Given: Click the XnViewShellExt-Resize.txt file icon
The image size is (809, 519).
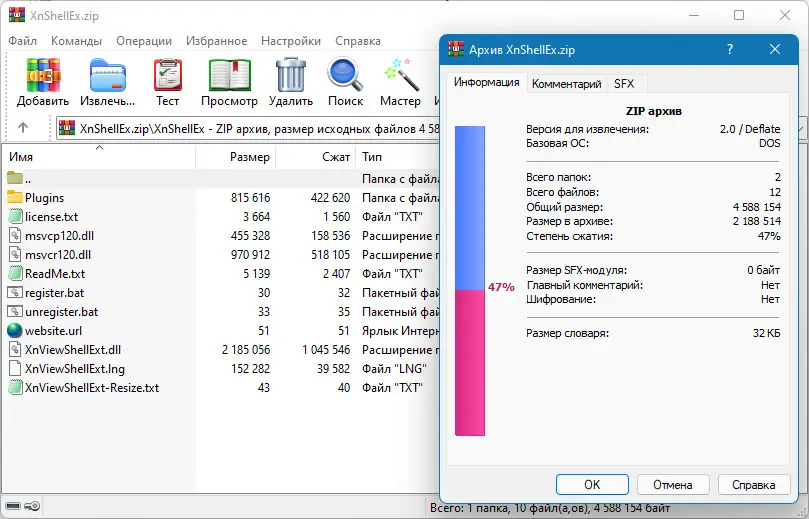Looking at the screenshot, I should [15, 387].
